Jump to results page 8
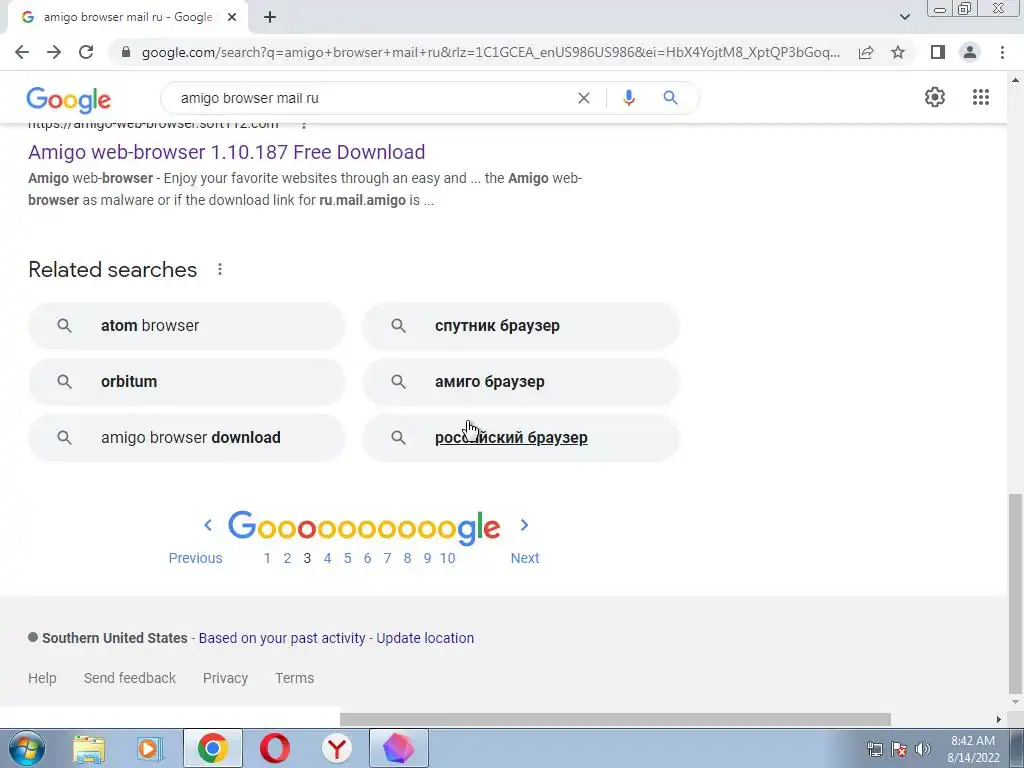1024x768 pixels. 407,558
